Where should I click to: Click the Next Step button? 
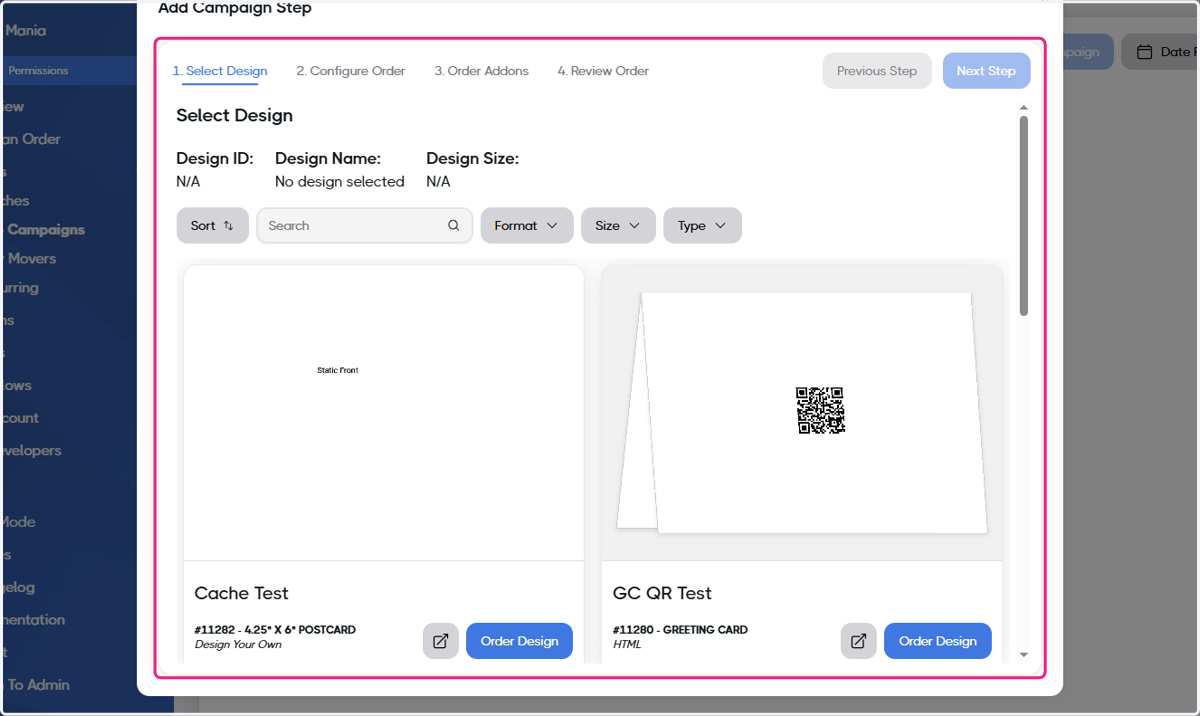click(986, 71)
